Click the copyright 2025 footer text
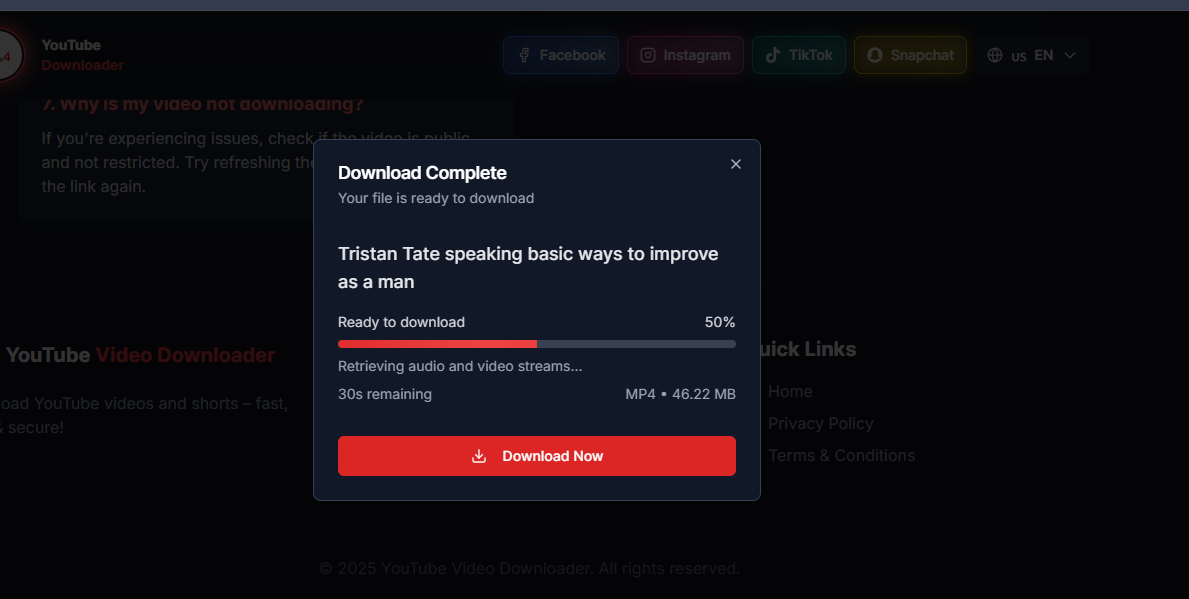Viewport: 1189px width, 599px height. point(529,569)
